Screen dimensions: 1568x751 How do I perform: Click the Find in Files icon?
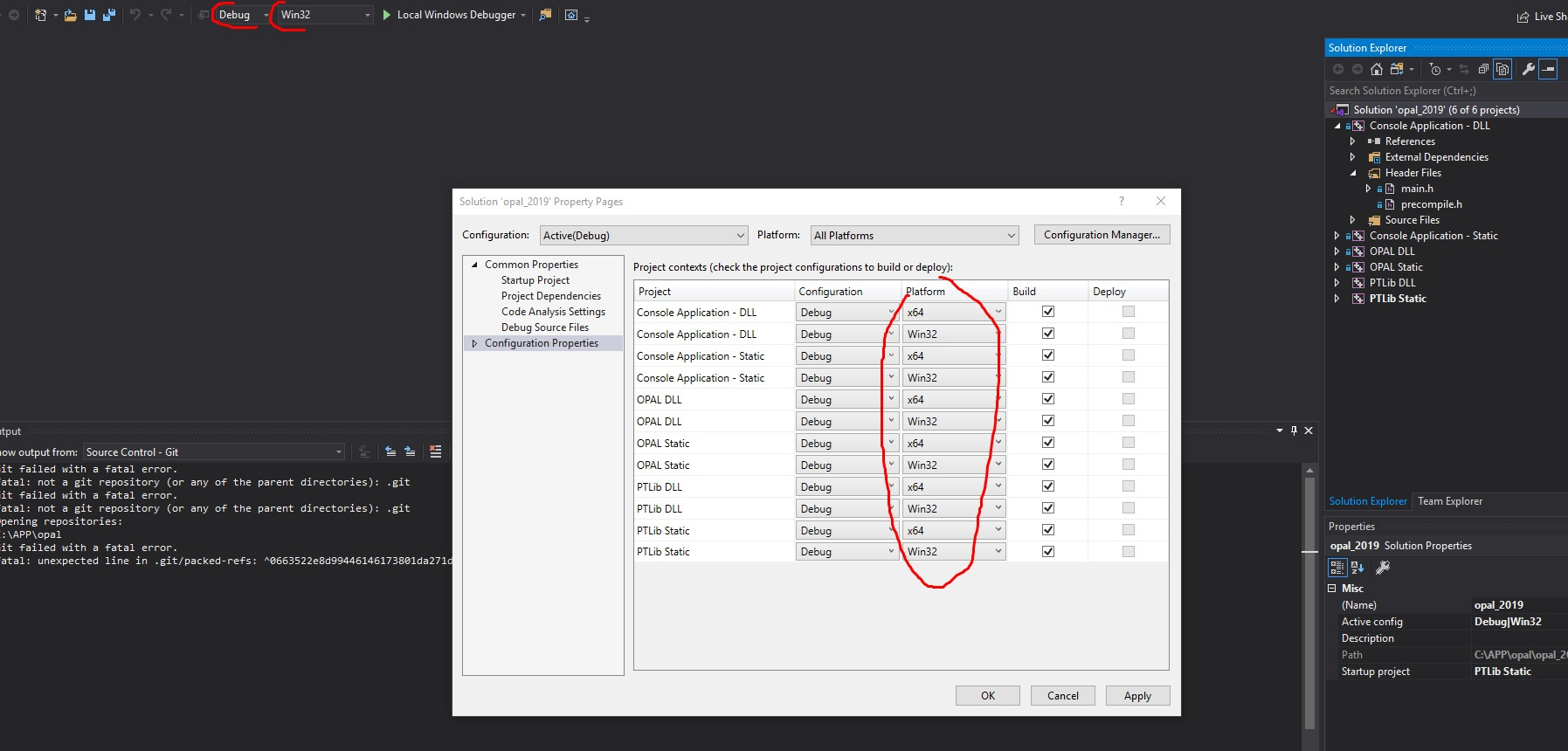point(545,15)
